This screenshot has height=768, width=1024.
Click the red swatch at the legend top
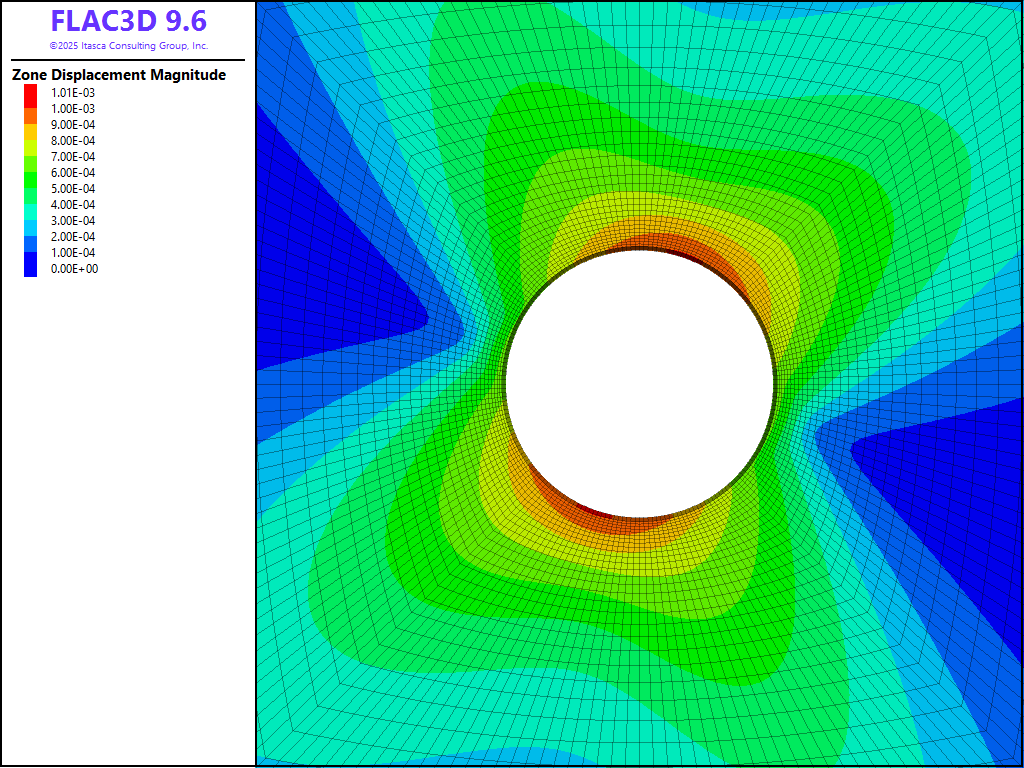(31, 93)
